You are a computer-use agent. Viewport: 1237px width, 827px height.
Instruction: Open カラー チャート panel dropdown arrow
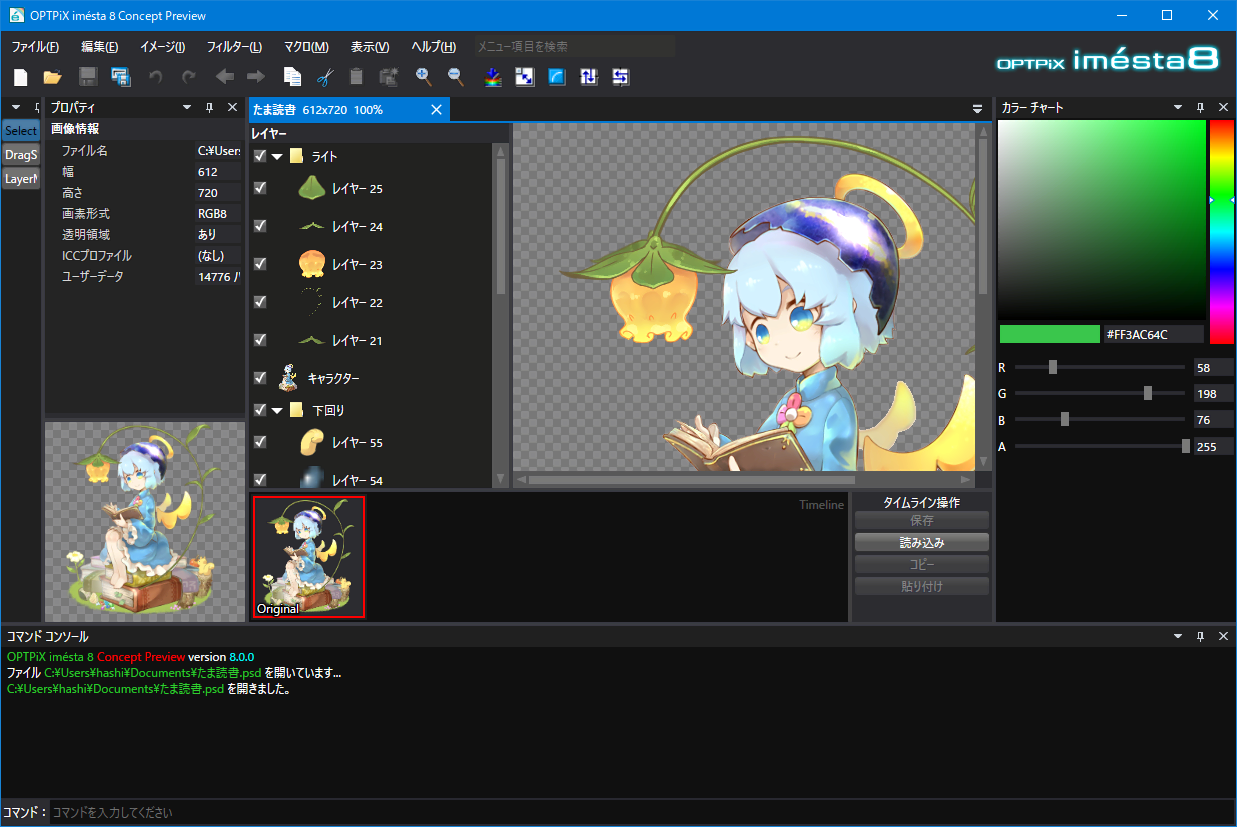pyautogui.click(x=1178, y=107)
